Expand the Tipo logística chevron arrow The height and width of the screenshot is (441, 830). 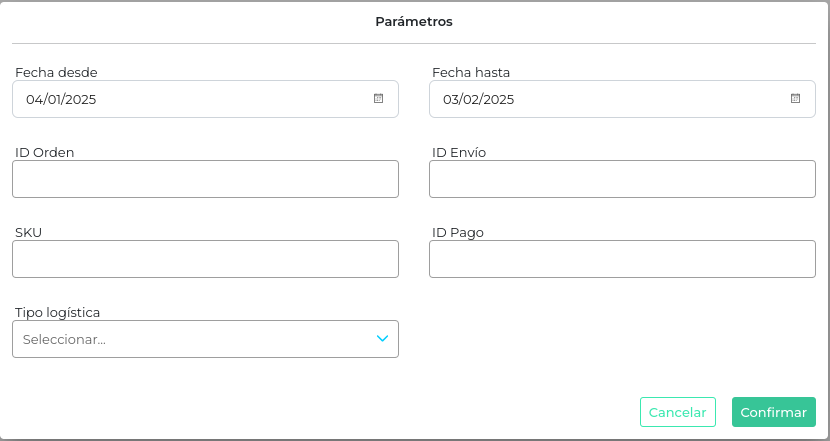pyautogui.click(x=382, y=339)
